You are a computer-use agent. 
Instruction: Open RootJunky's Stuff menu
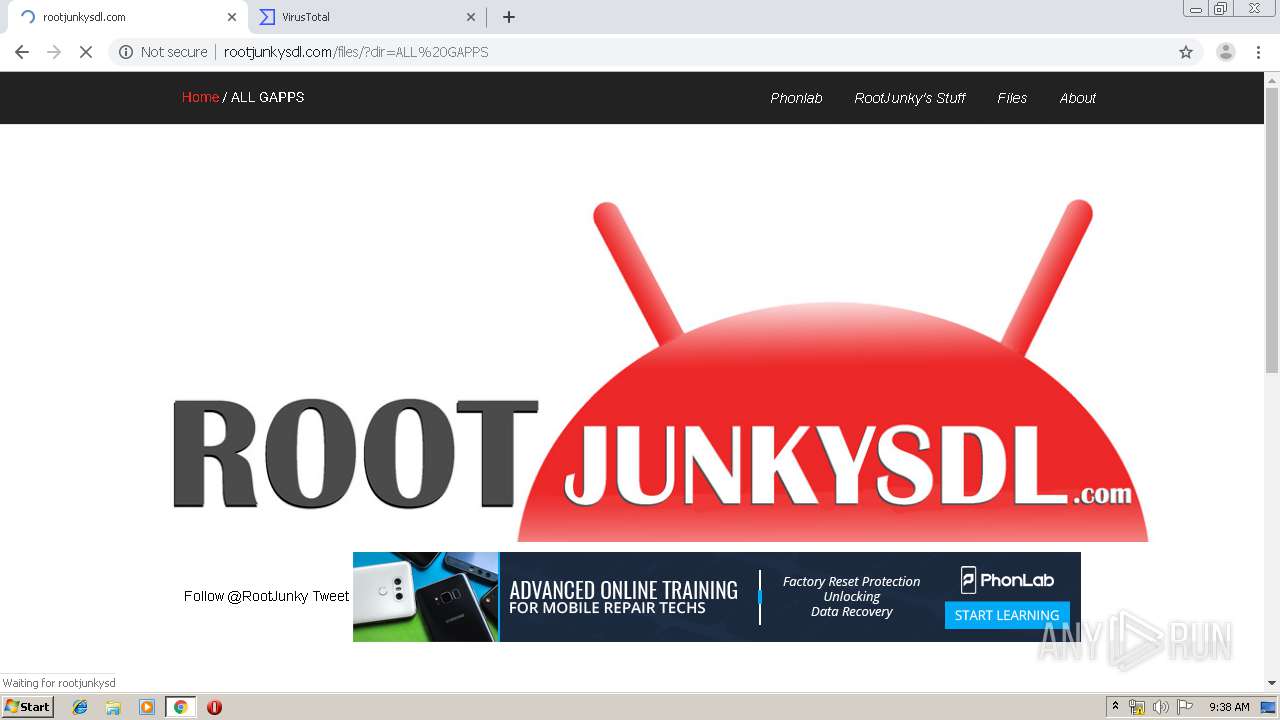[x=910, y=98]
